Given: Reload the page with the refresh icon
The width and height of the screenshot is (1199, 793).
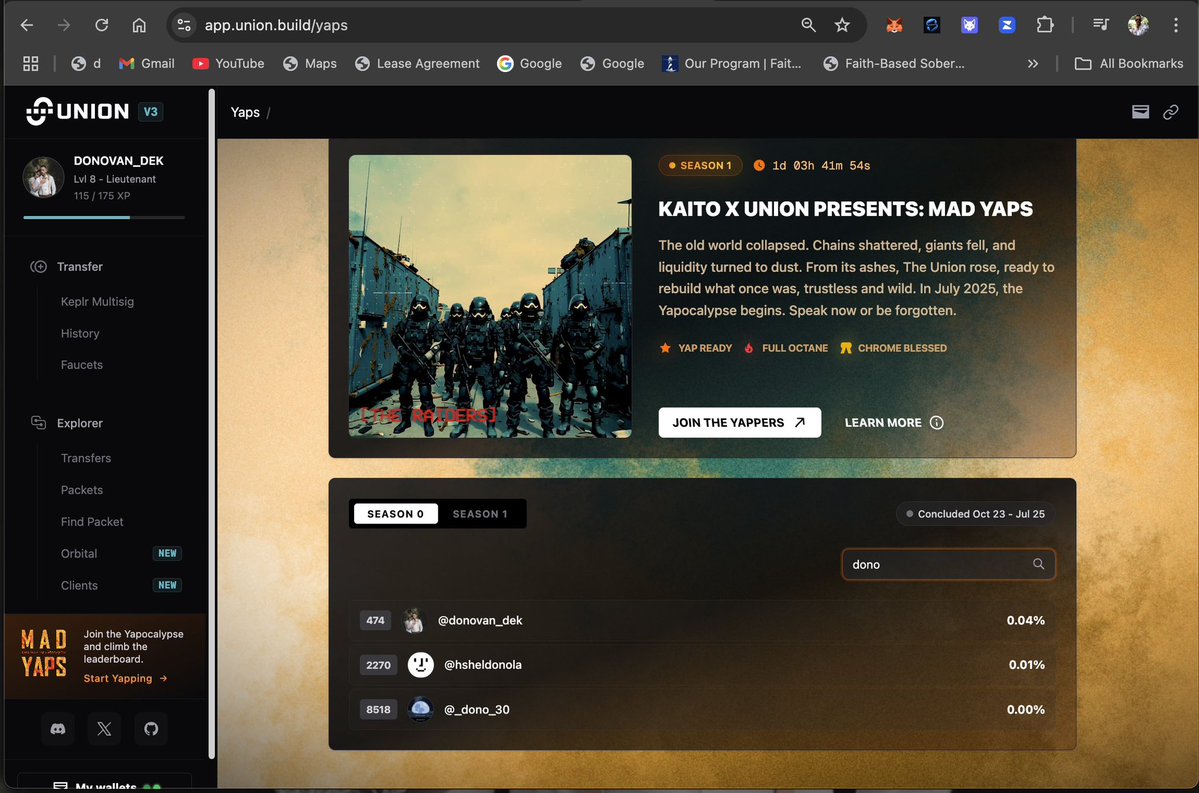Looking at the screenshot, I should [102, 25].
